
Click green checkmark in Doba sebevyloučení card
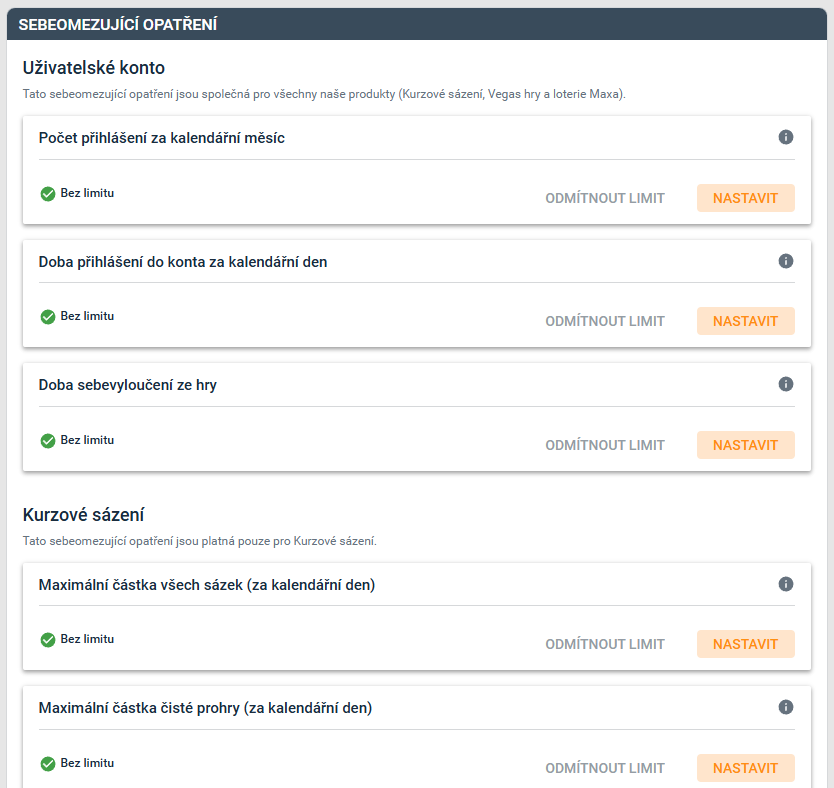coord(48,441)
